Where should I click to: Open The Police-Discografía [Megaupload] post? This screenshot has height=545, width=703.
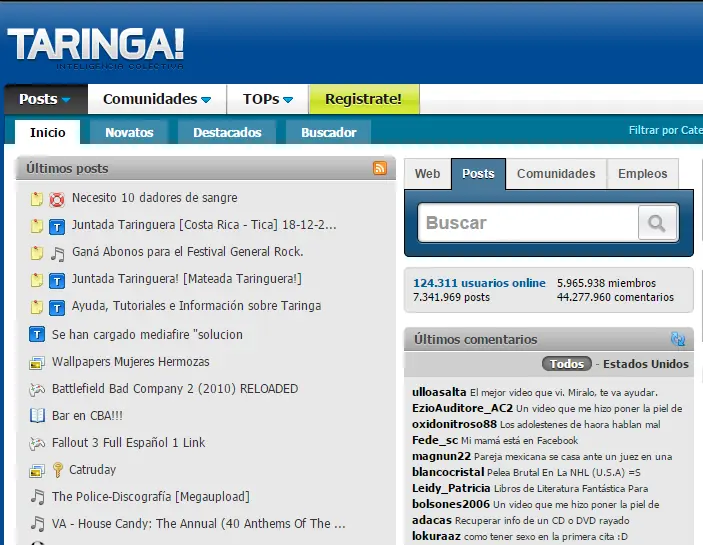click(151, 497)
